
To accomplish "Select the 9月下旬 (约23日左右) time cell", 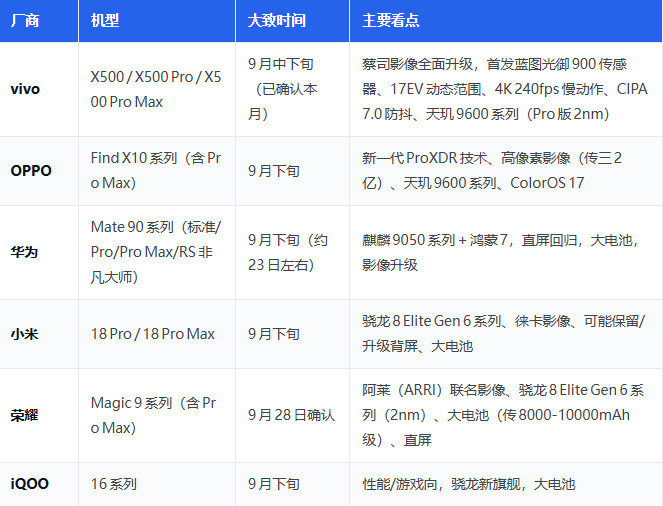I will point(292,252).
